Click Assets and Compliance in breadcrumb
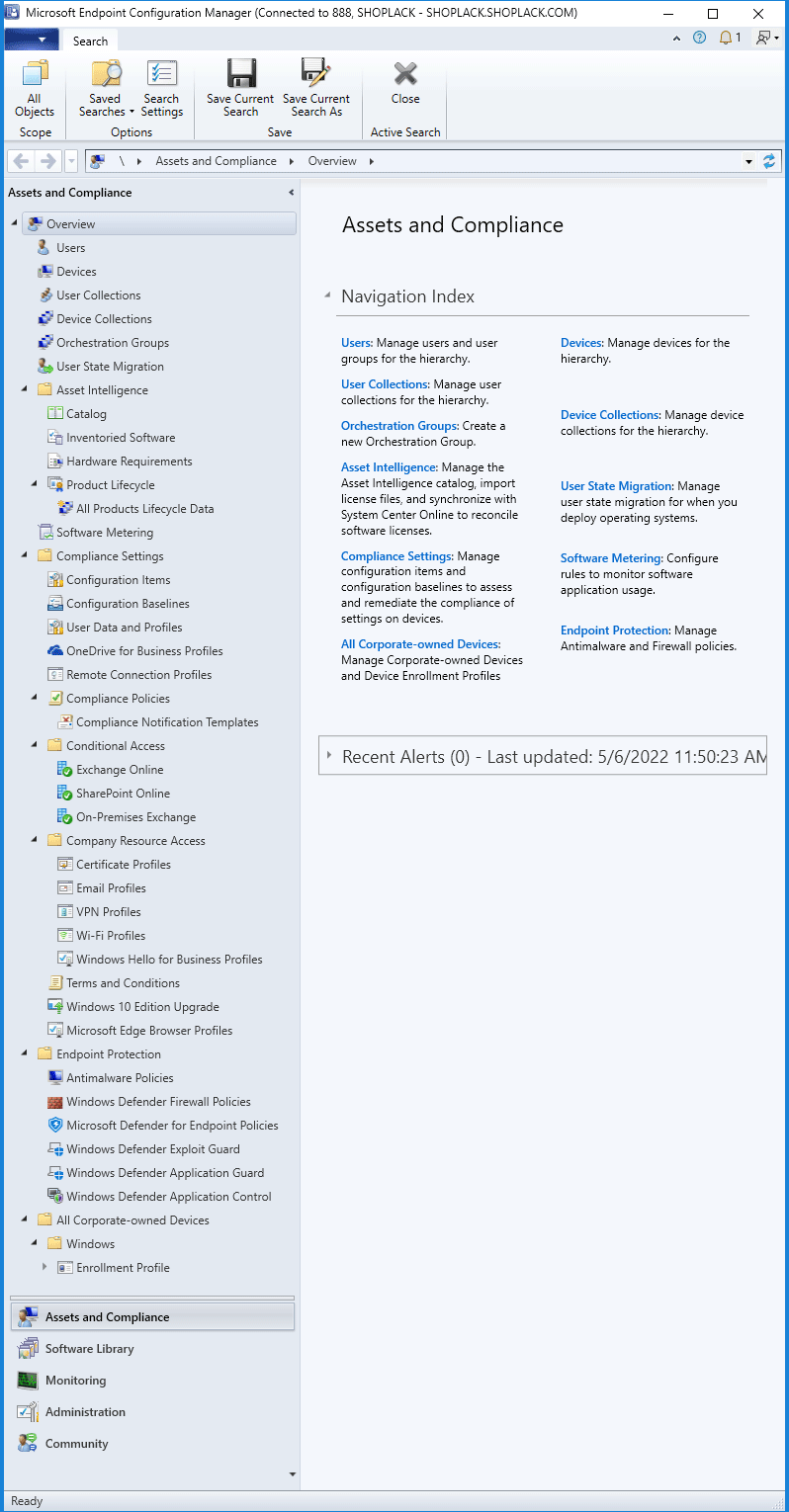789x1512 pixels. [x=216, y=161]
